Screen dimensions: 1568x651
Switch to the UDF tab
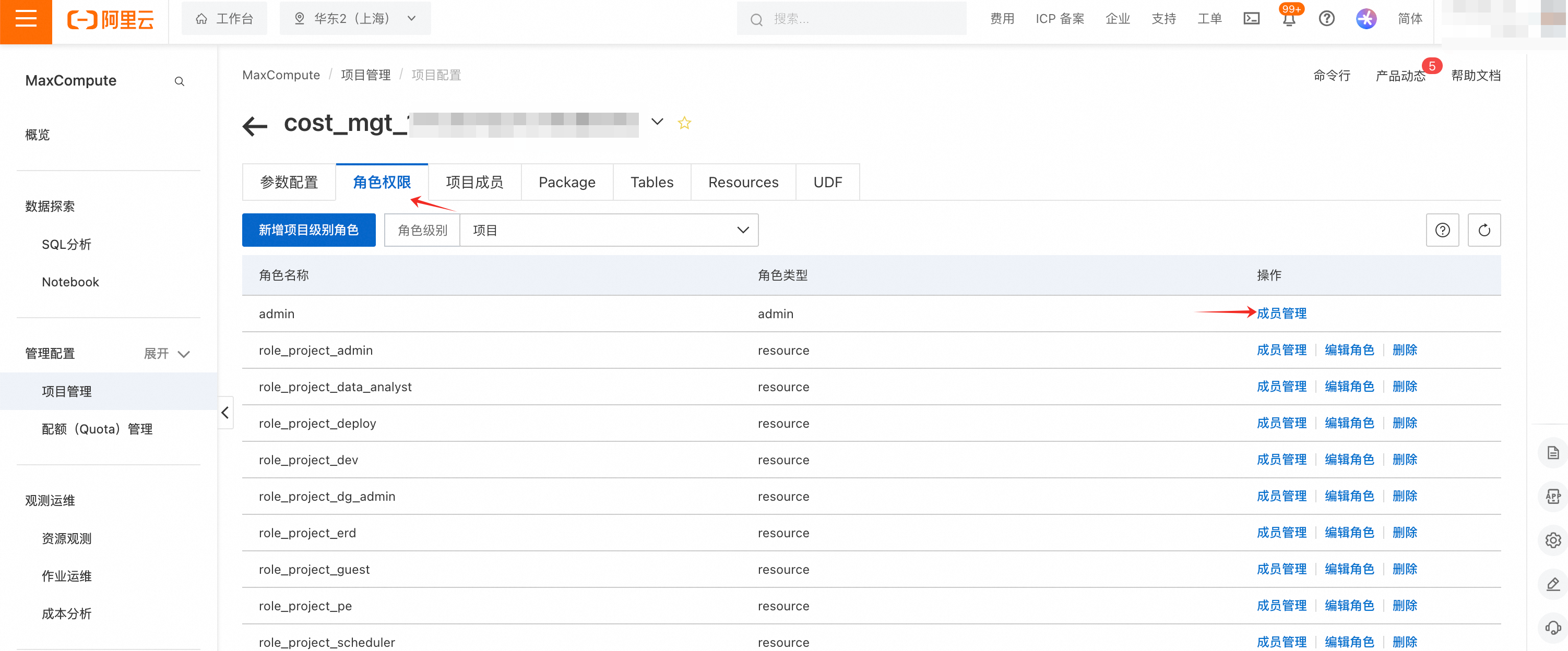(828, 182)
